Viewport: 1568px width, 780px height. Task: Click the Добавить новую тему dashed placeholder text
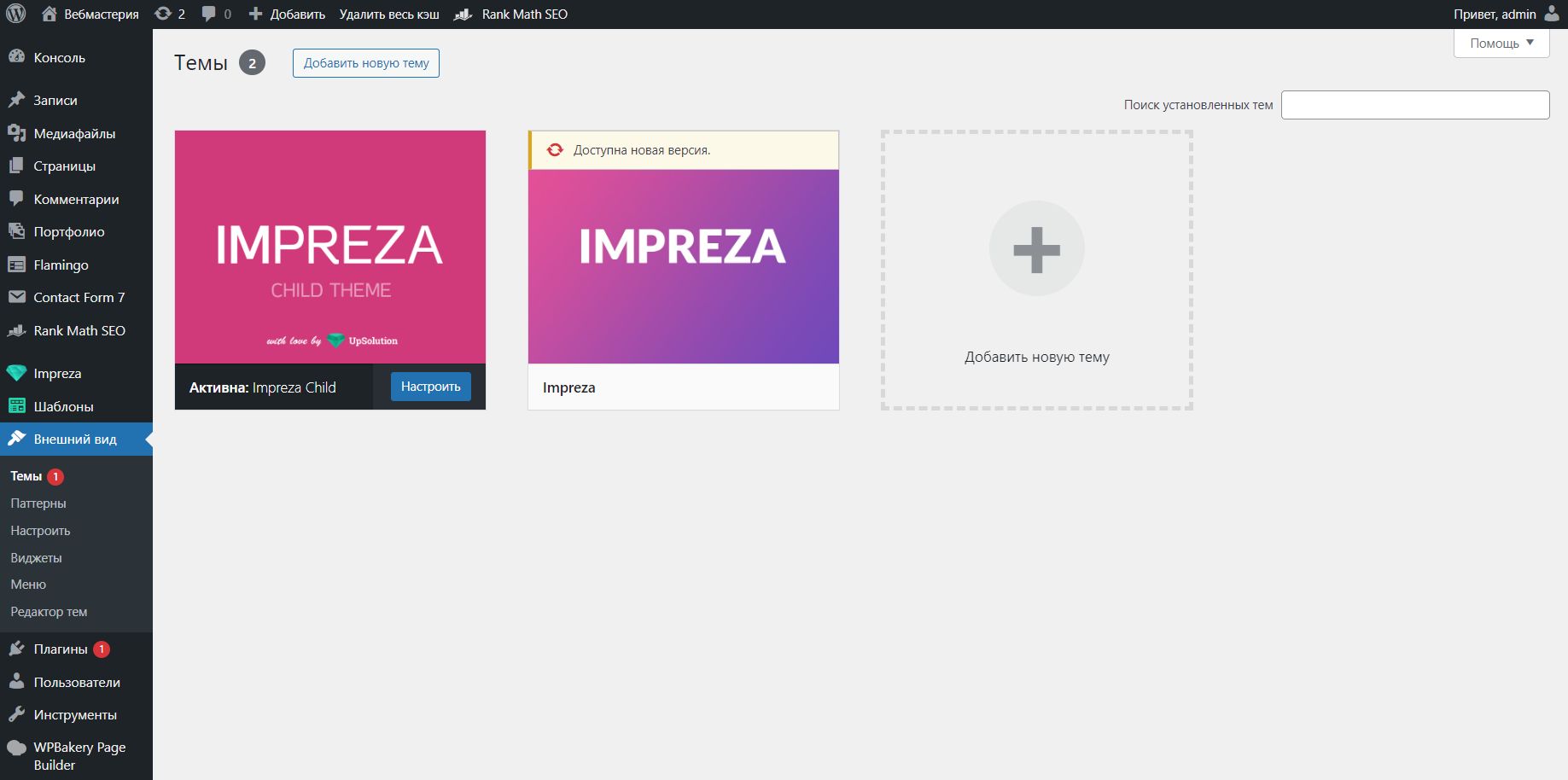[x=1037, y=357]
